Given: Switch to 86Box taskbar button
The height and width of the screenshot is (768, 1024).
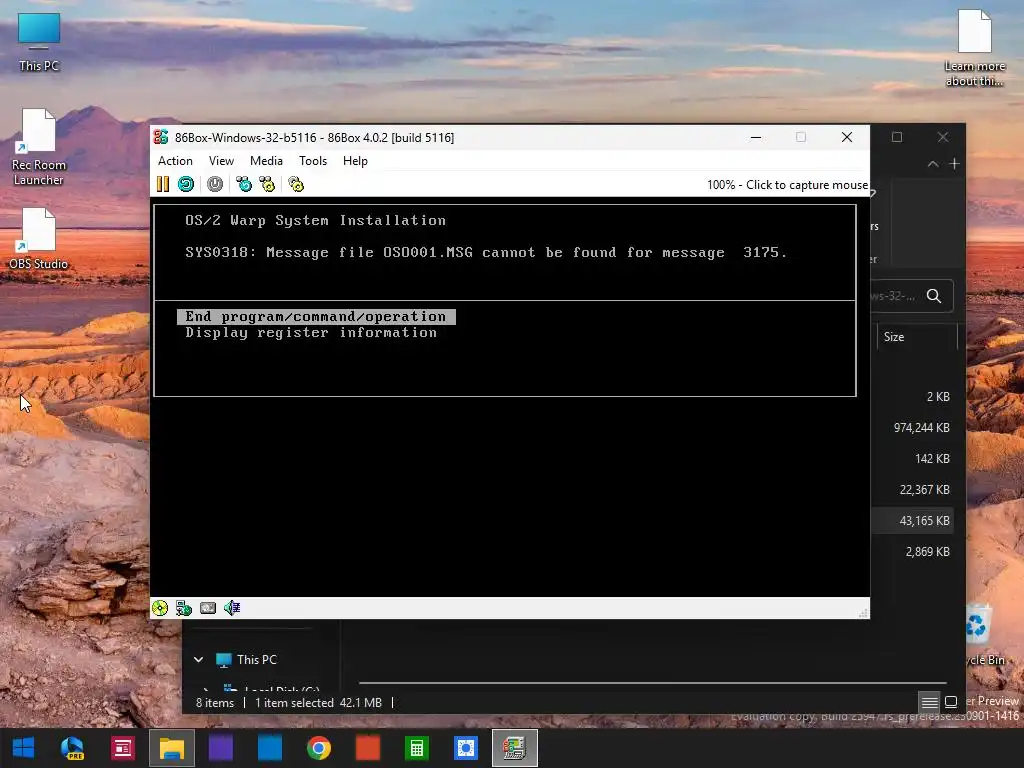Looking at the screenshot, I should click(x=515, y=748).
